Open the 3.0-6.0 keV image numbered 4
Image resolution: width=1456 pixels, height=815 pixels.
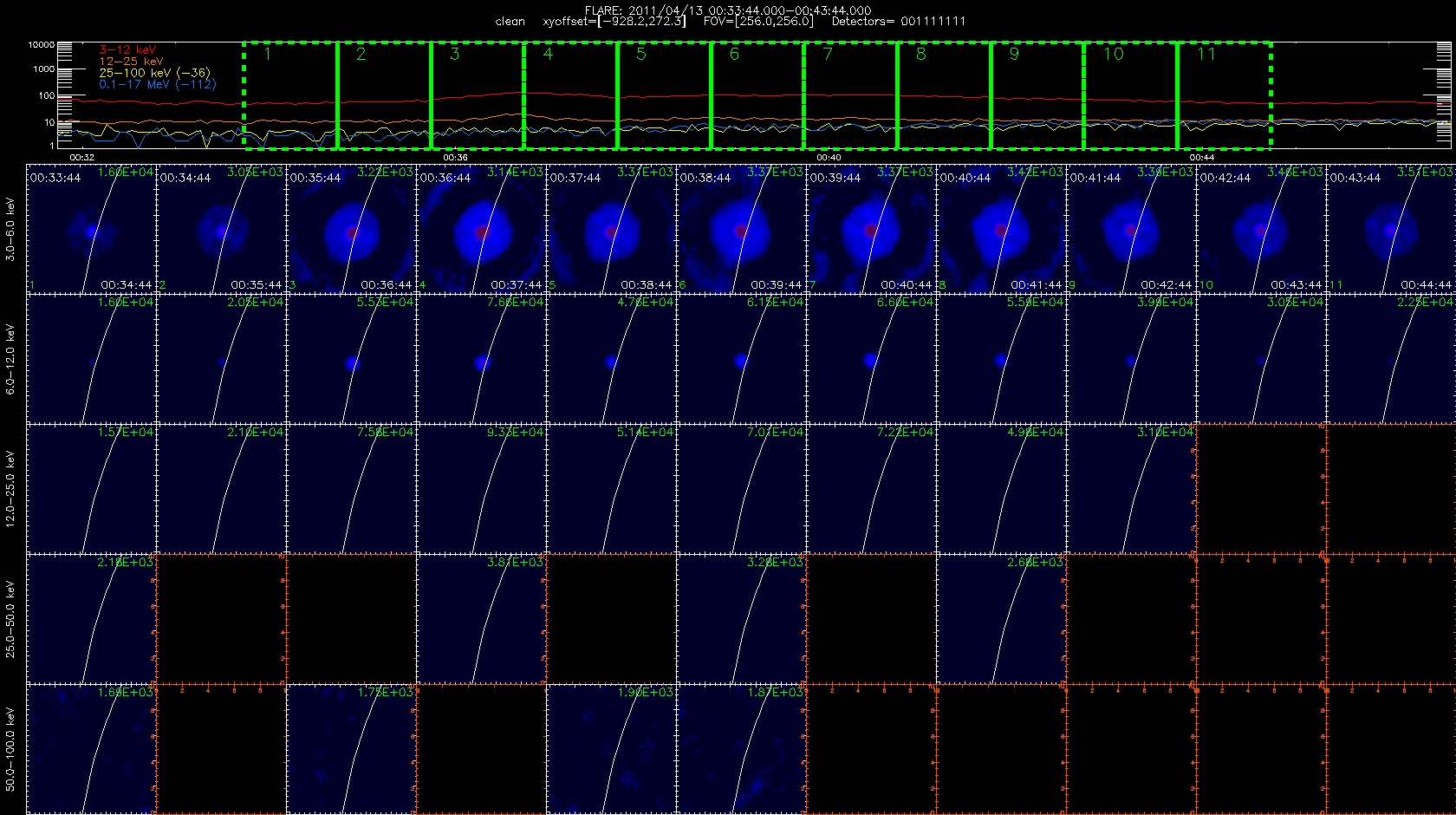click(x=482, y=229)
